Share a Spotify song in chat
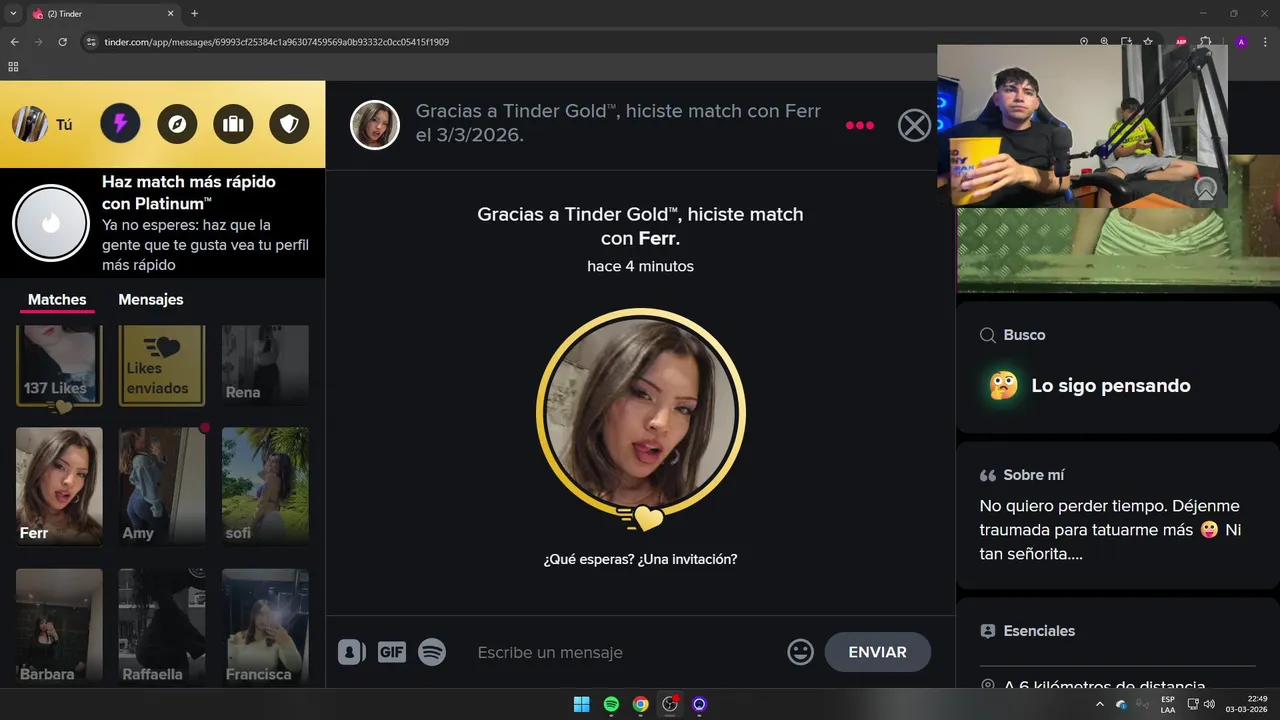 (x=432, y=652)
